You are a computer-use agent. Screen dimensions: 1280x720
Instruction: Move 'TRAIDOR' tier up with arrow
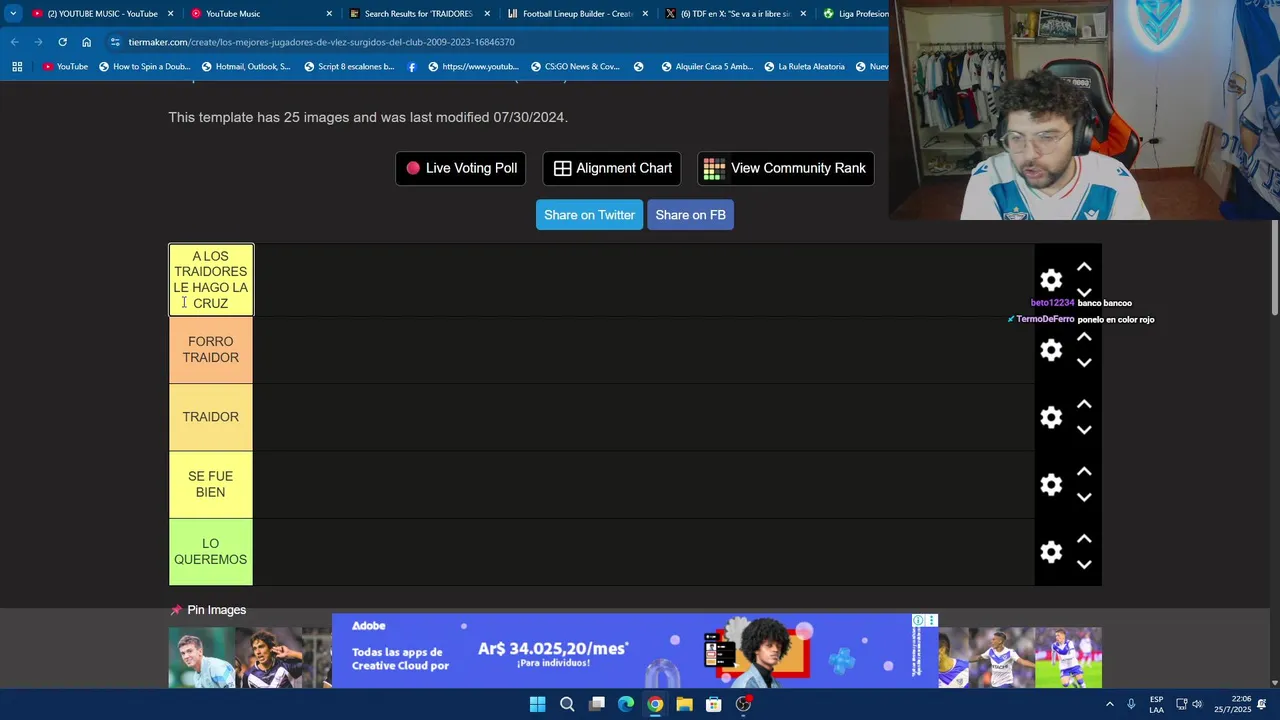[1084, 404]
